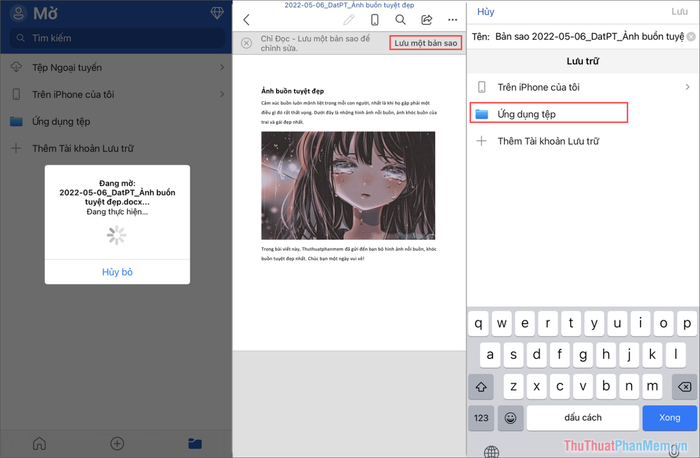Open the three-dots more options menu

(x=452, y=20)
